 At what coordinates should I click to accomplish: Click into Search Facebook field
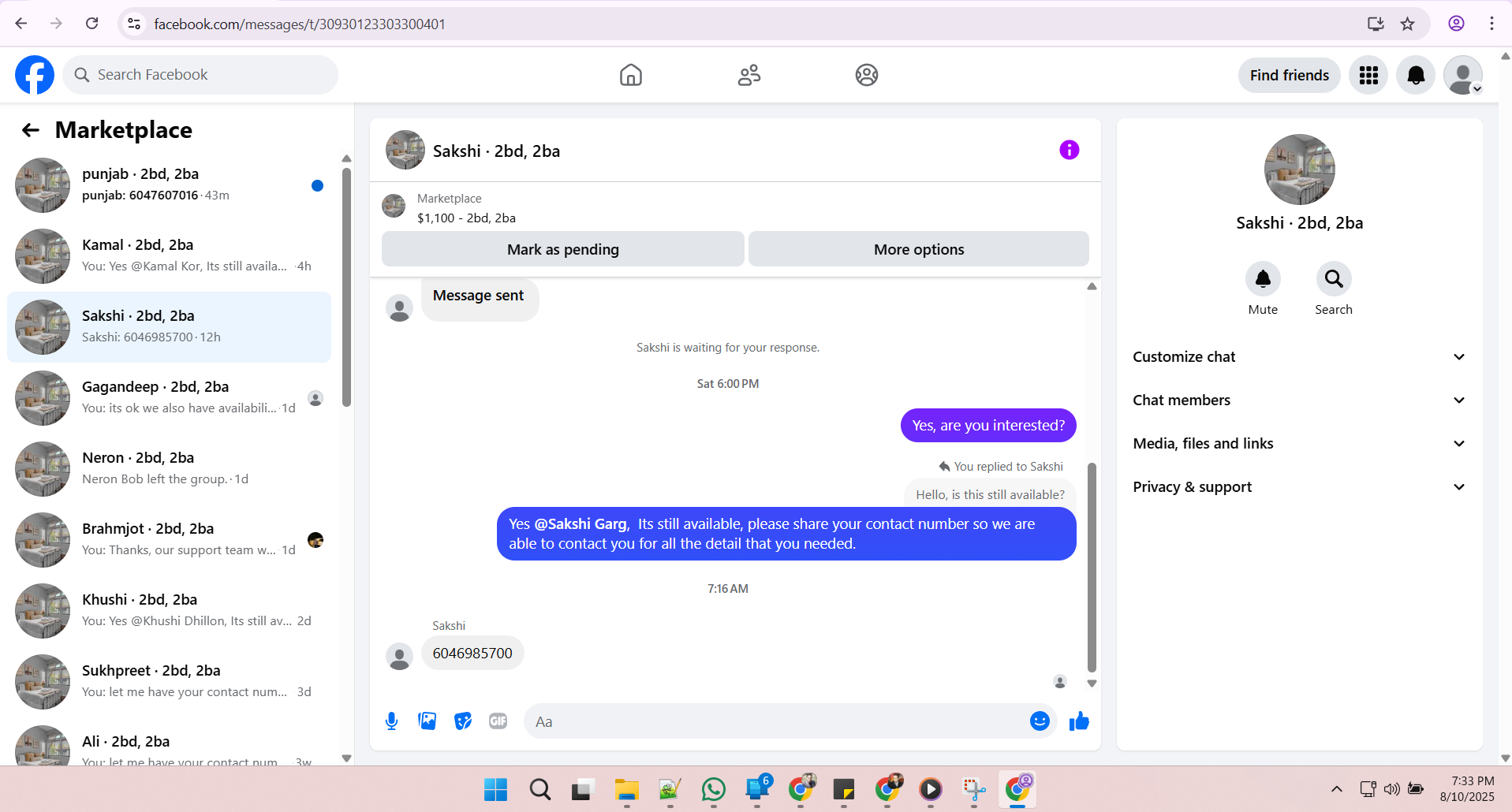pos(200,75)
